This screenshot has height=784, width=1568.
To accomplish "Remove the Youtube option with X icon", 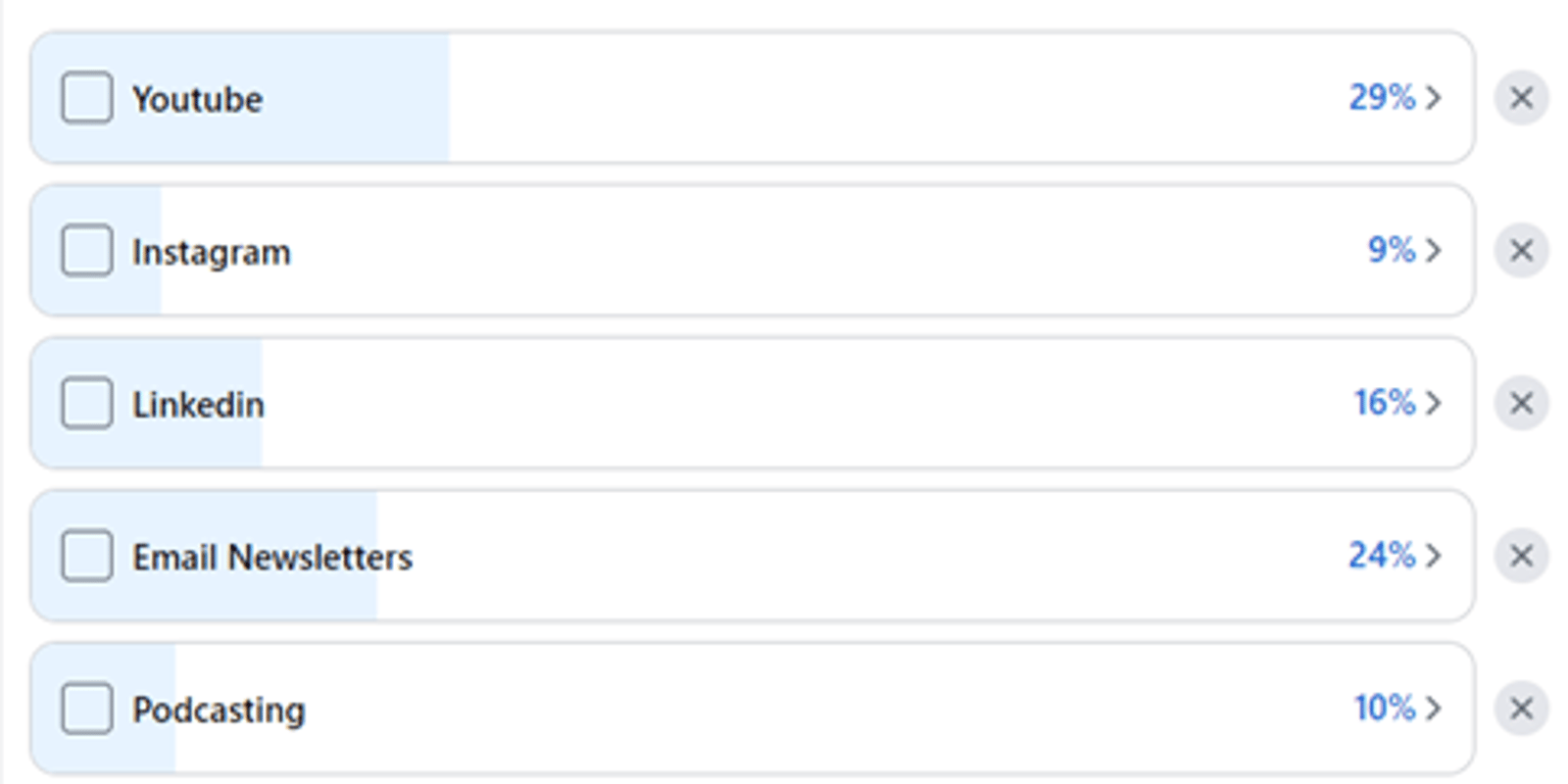I will [x=1521, y=98].
